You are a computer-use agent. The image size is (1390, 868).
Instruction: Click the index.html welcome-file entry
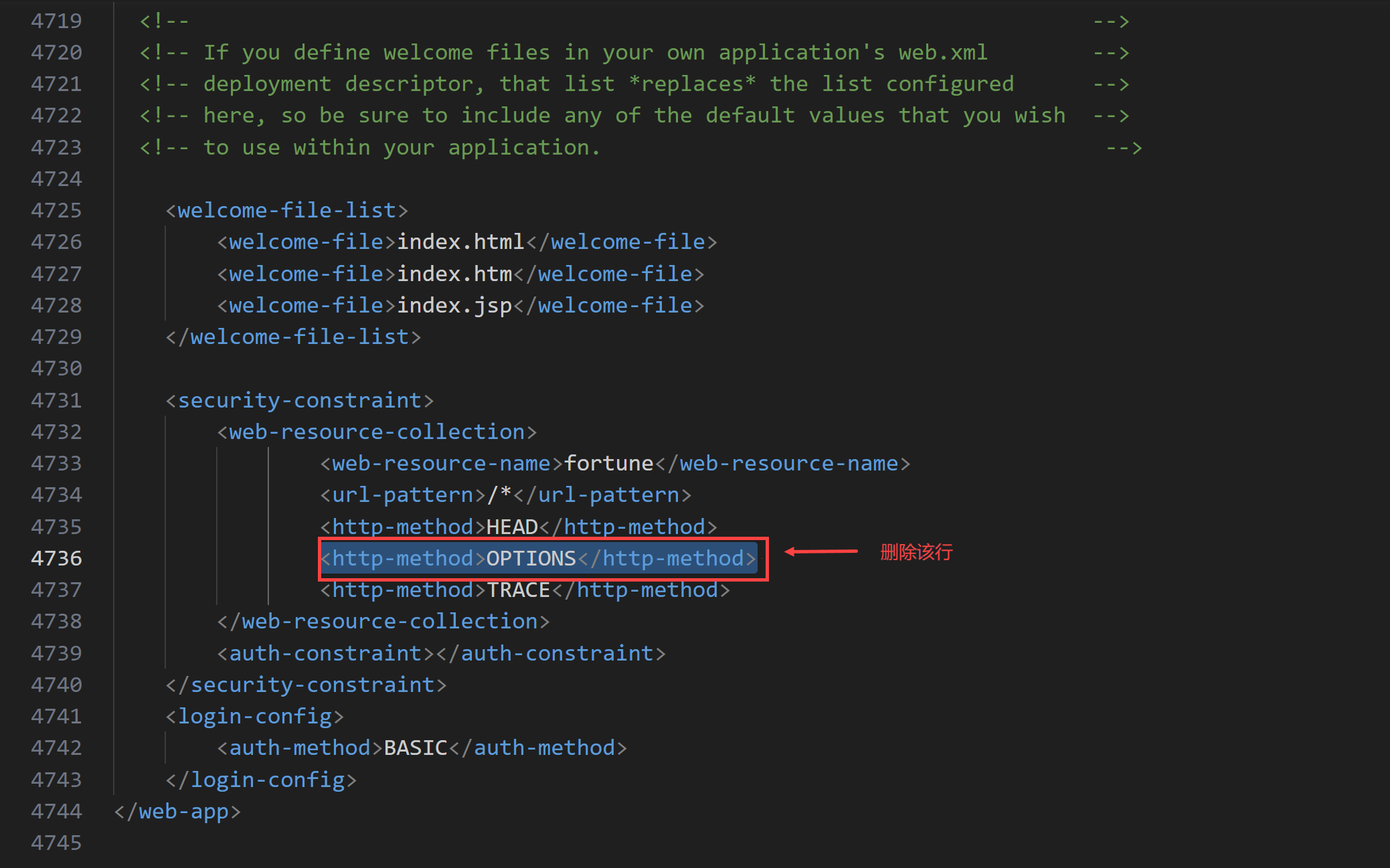(460, 242)
